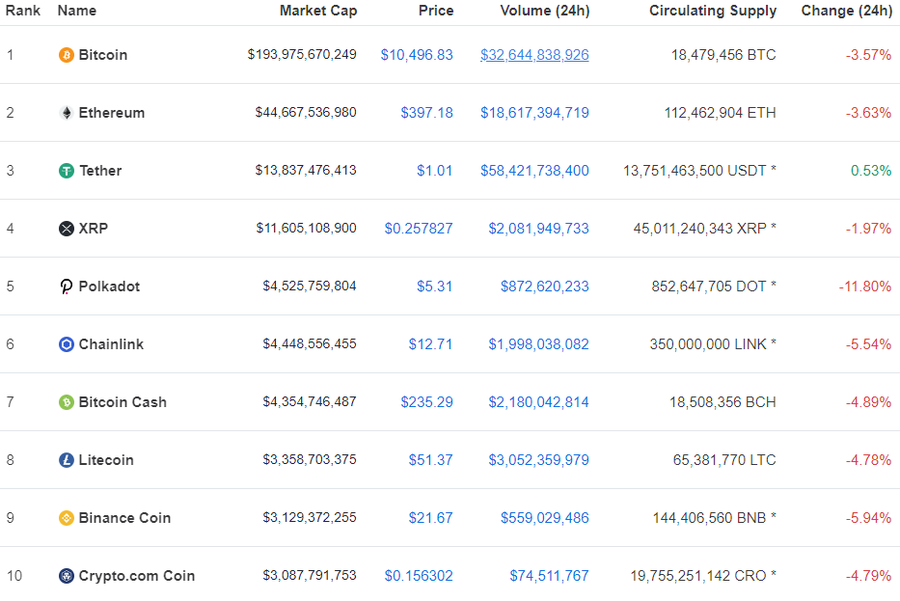This screenshot has width=900, height=601.
Task: Click Chainlink price $12.71
Action: click(431, 344)
